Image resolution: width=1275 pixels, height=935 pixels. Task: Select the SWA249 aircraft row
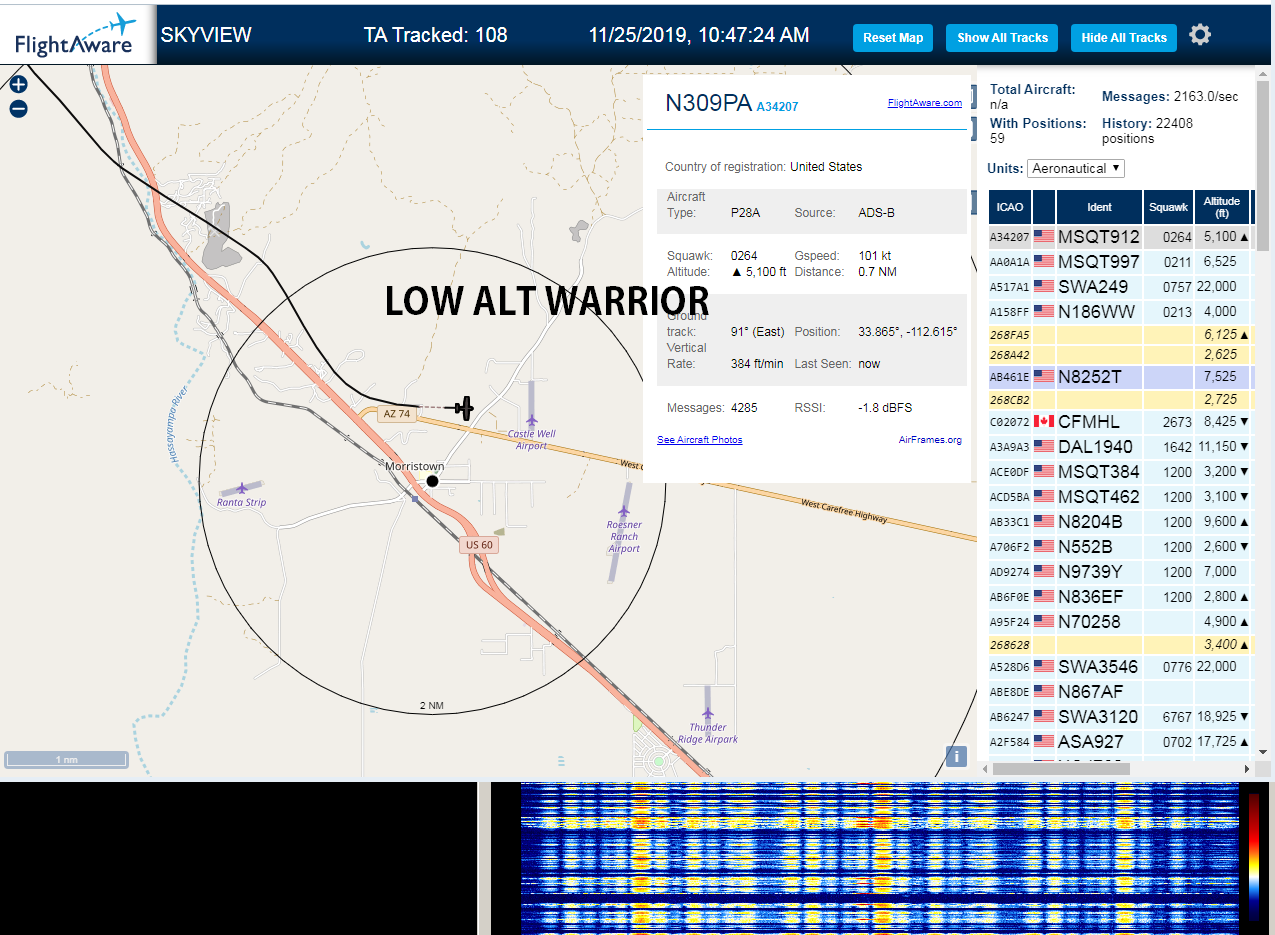1119,287
